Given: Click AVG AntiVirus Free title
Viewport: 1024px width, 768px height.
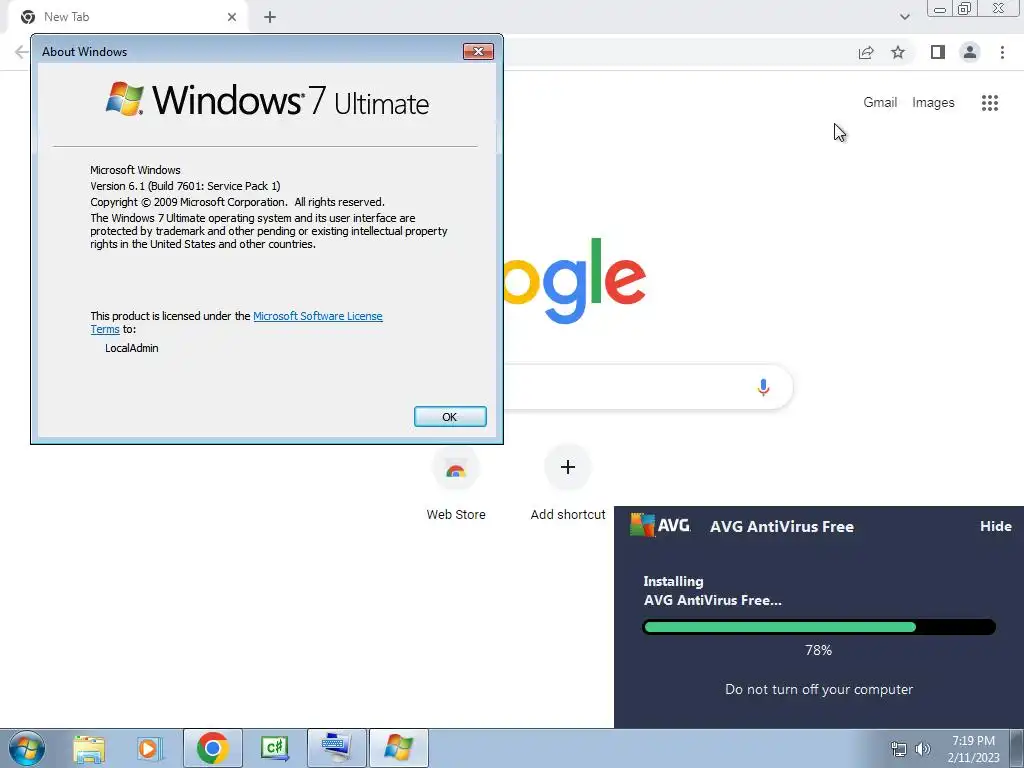Looking at the screenshot, I should pos(782,526).
